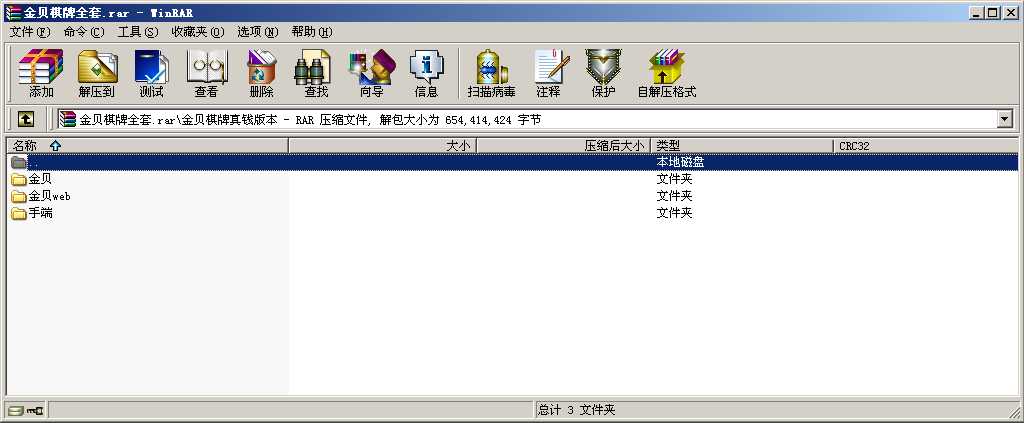The width and height of the screenshot is (1024, 423).
Task: Click the address bar archive path field
Action: (526, 119)
